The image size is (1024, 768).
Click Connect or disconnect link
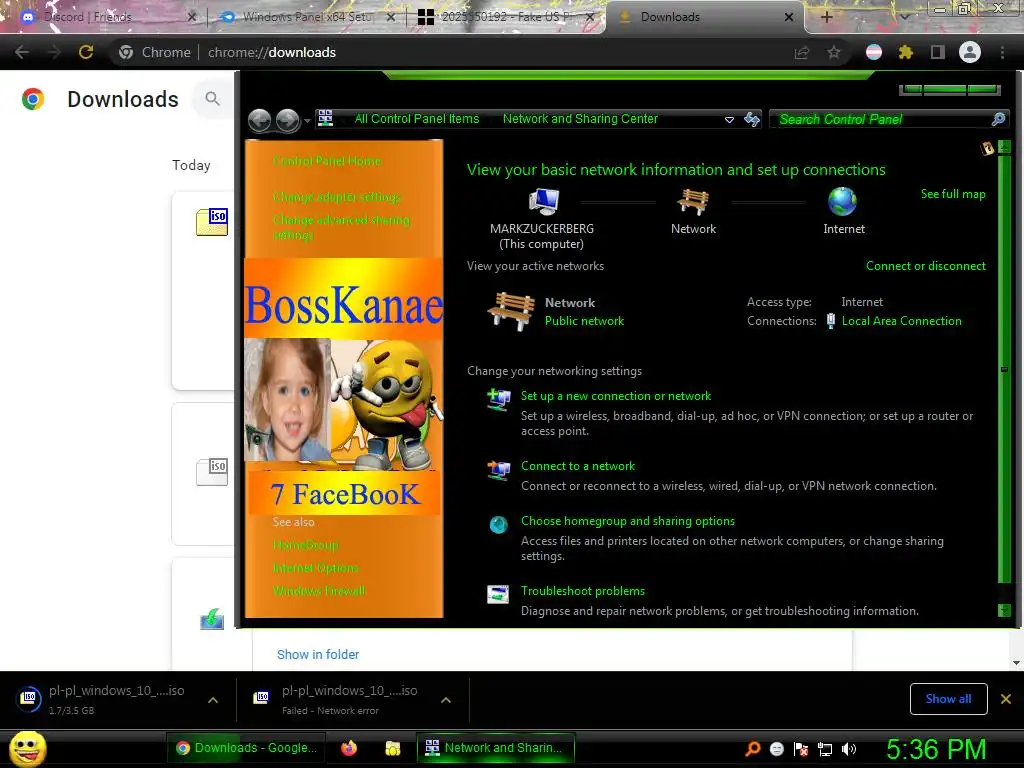pos(925,266)
